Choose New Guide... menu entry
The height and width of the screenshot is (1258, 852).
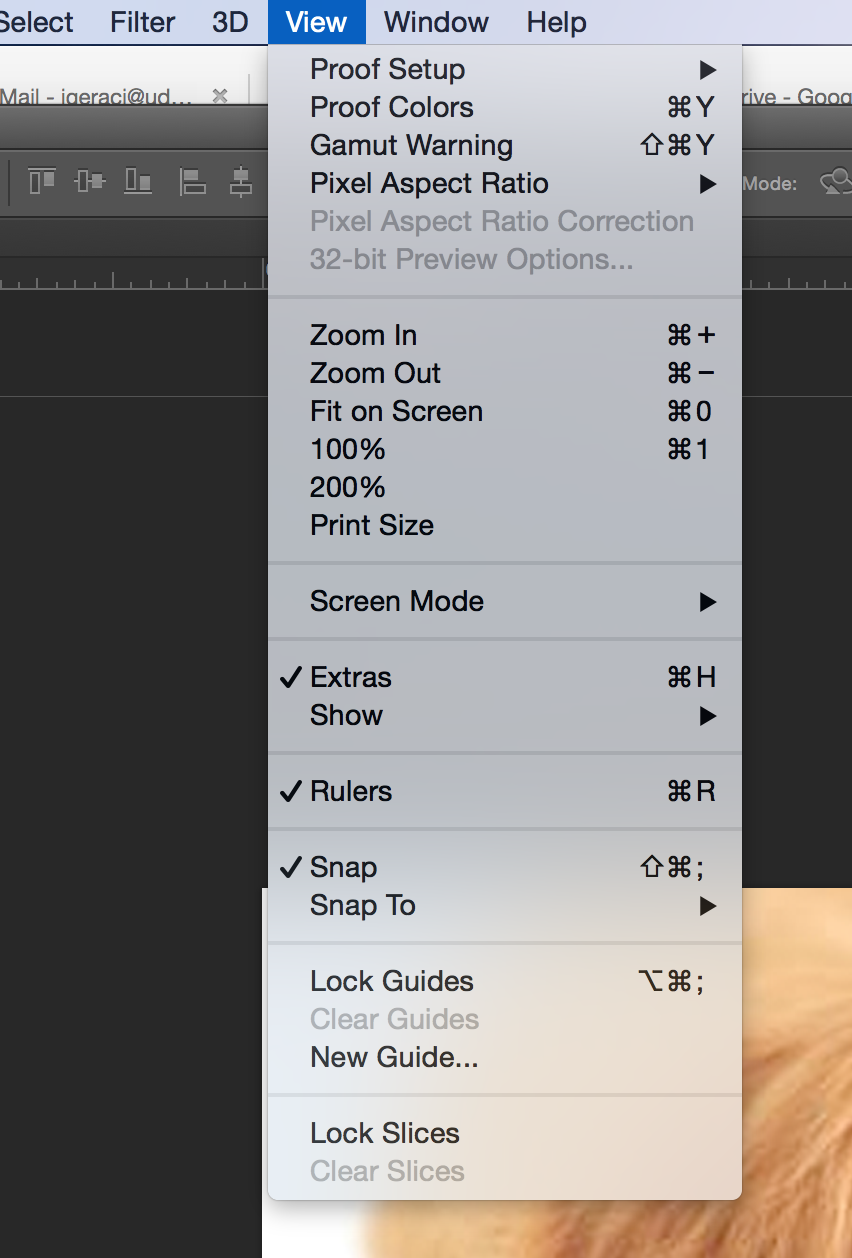click(x=505, y=1057)
